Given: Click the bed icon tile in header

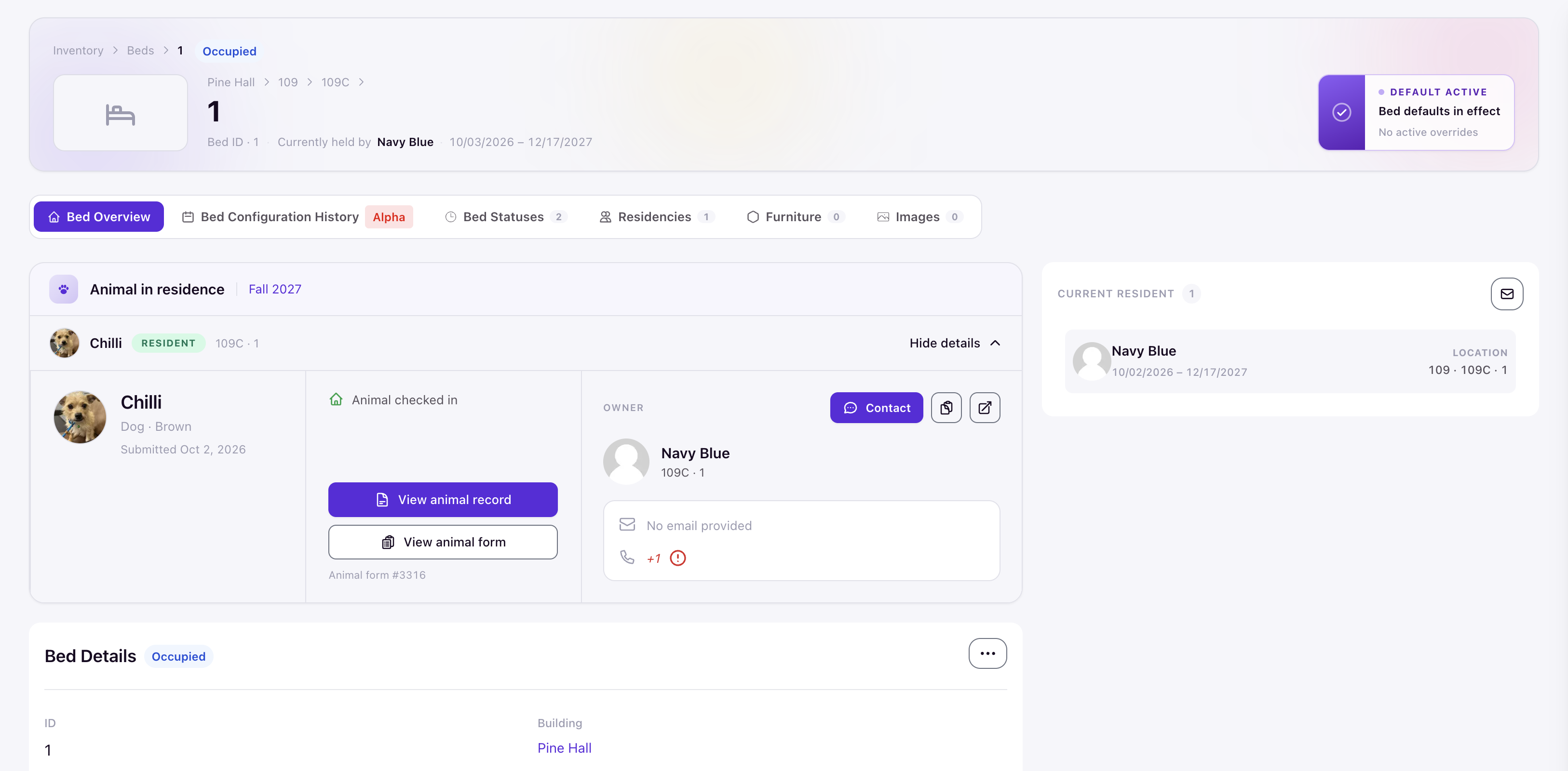Looking at the screenshot, I should tap(121, 113).
